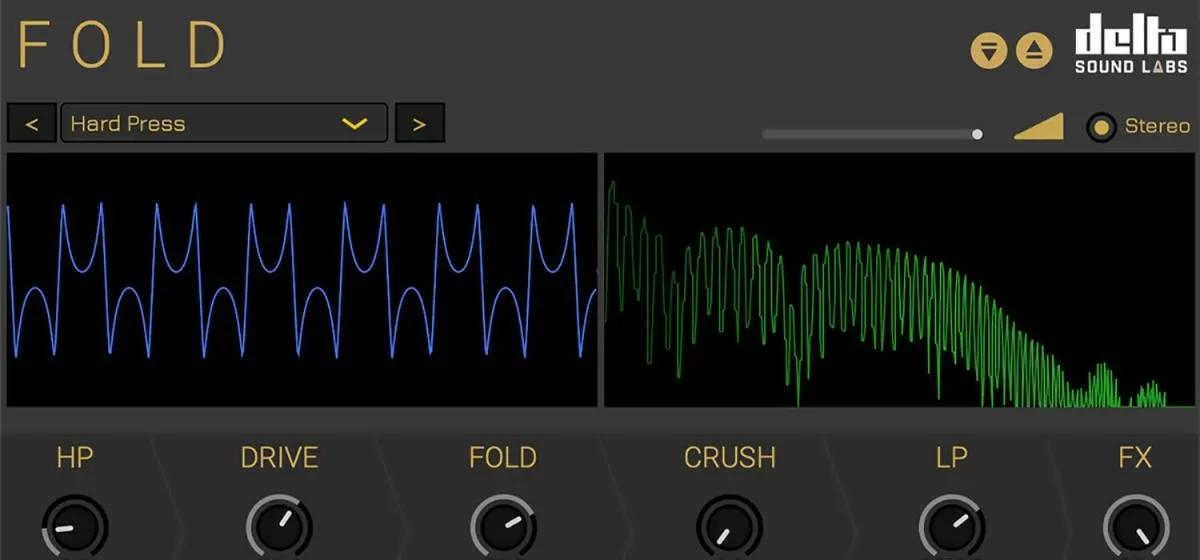Screen dimensions: 1200x560
Task: Go to the next preset arrow
Action: click(419, 124)
